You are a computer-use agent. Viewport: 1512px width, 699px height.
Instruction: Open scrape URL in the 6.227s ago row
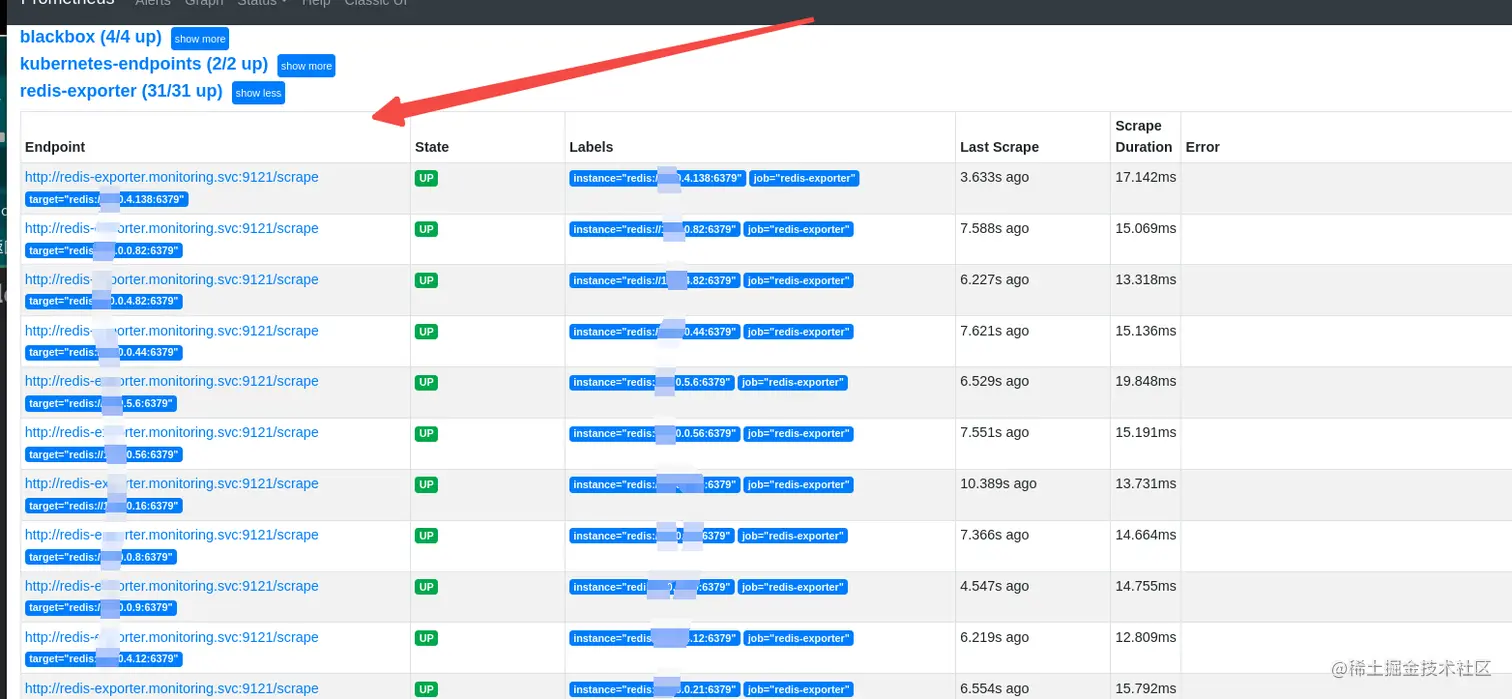pyautogui.click(x=172, y=279)
